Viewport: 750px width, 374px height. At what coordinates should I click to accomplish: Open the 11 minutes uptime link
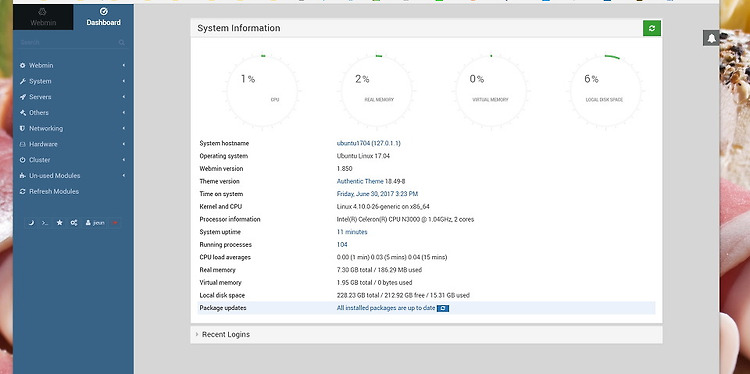(x=352, y=232)
